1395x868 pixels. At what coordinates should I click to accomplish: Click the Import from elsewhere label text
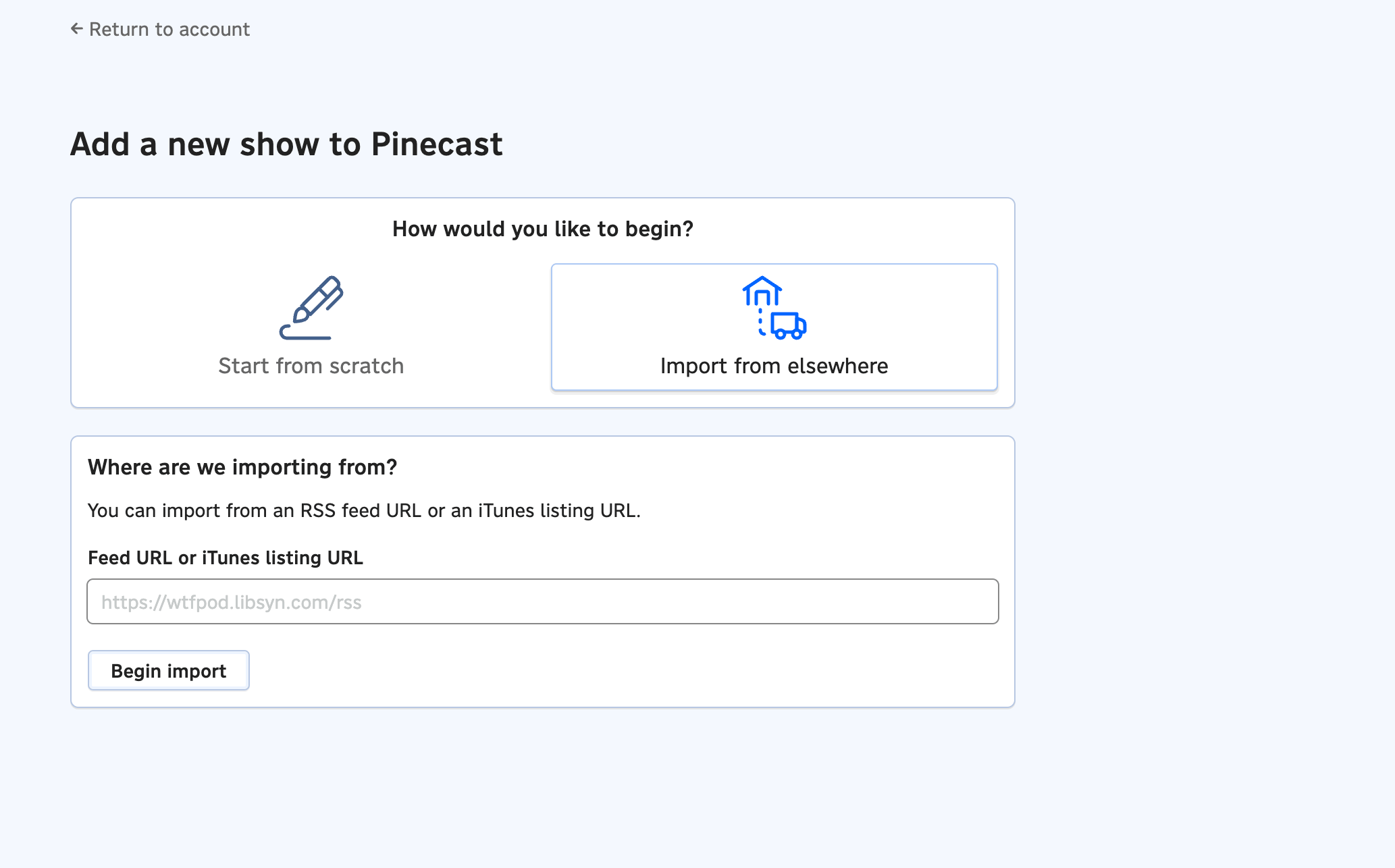tap(774, 366)
